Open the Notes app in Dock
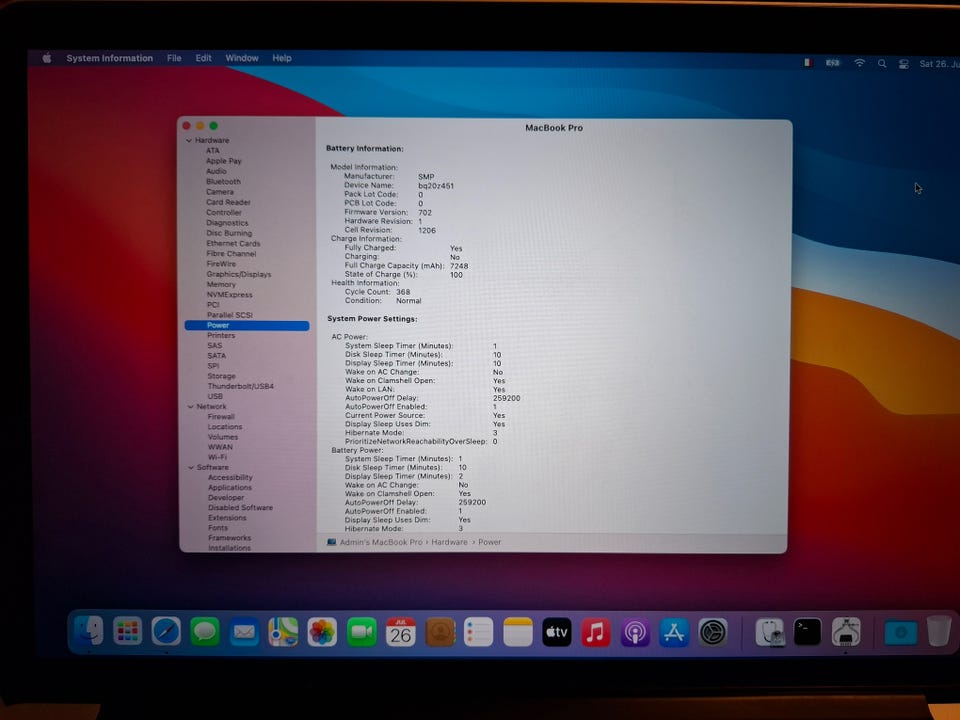This screenshot has width=960, height=720. [x=518, y=632]
